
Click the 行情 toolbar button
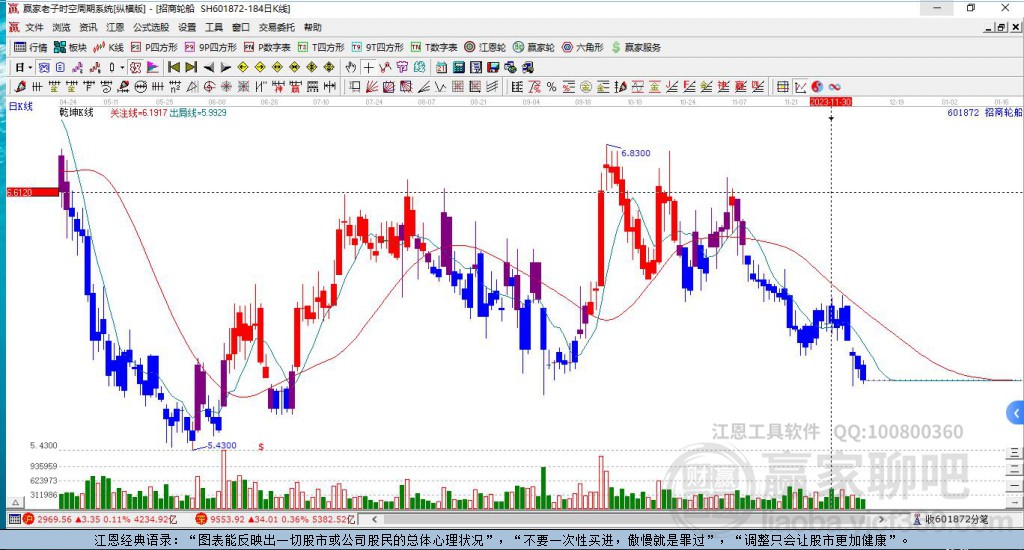[31, 47]
